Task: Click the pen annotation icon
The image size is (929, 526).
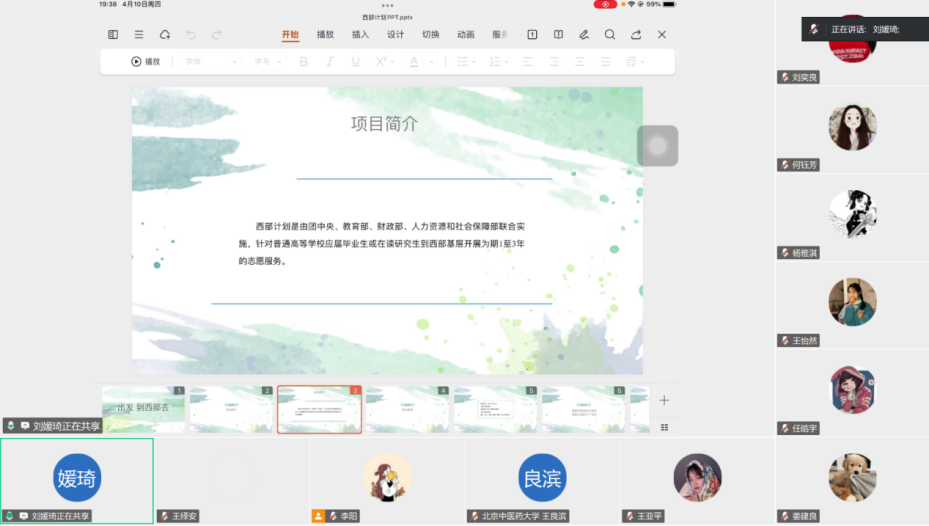Action: click(x=584, y=35)
